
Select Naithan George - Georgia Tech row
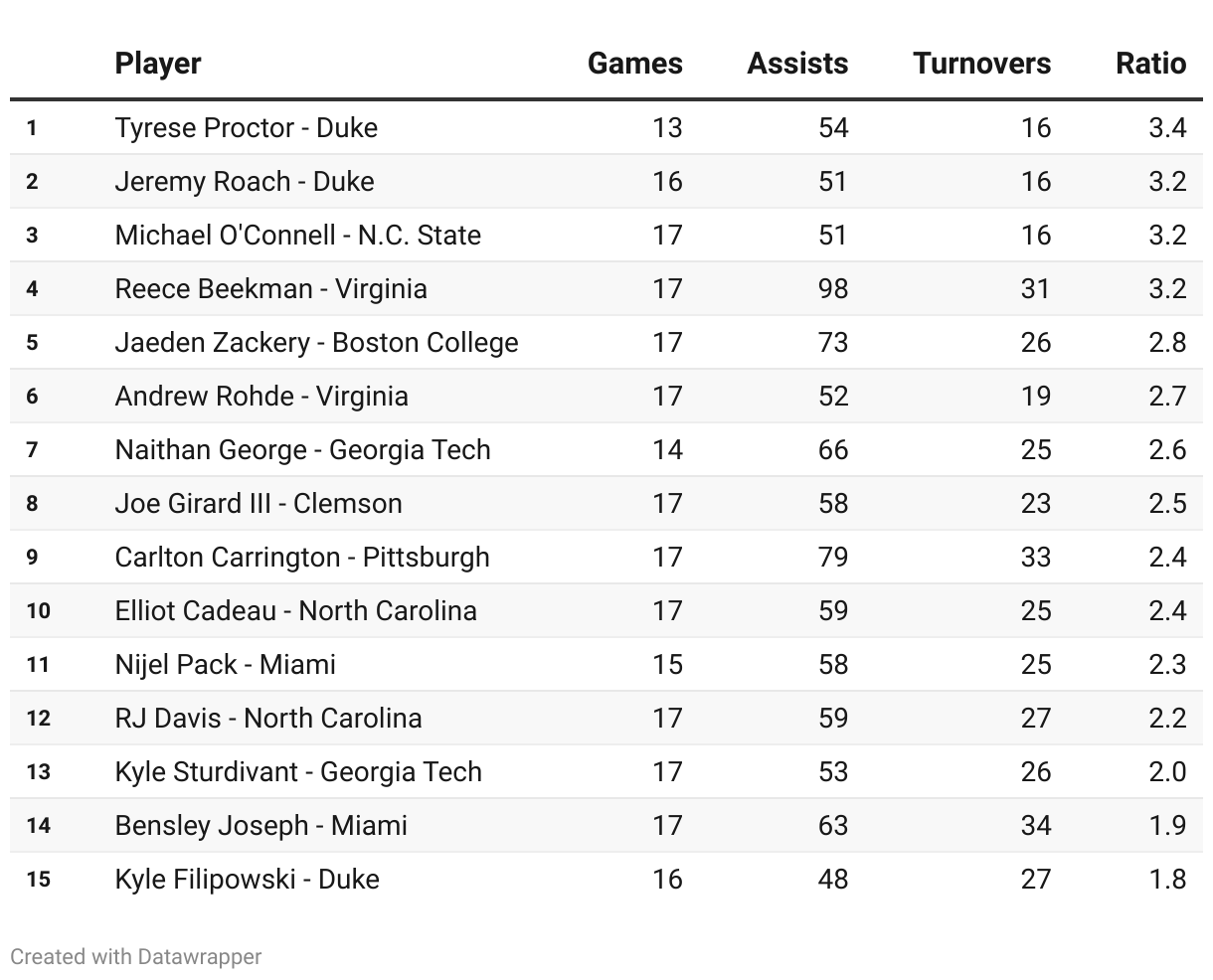click(x=302, y=450)
